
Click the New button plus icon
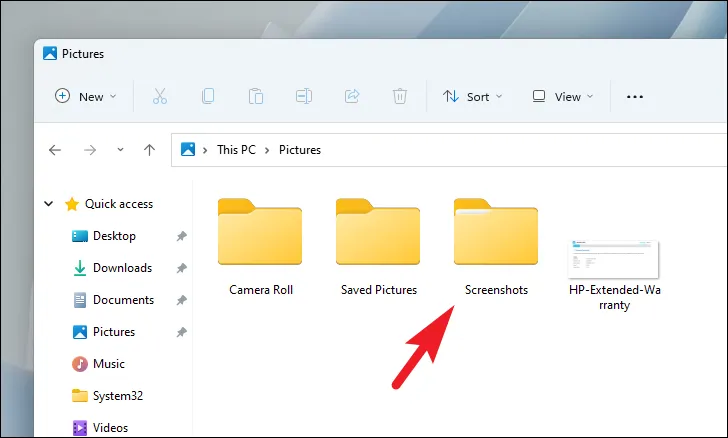(x=63, y=96)
